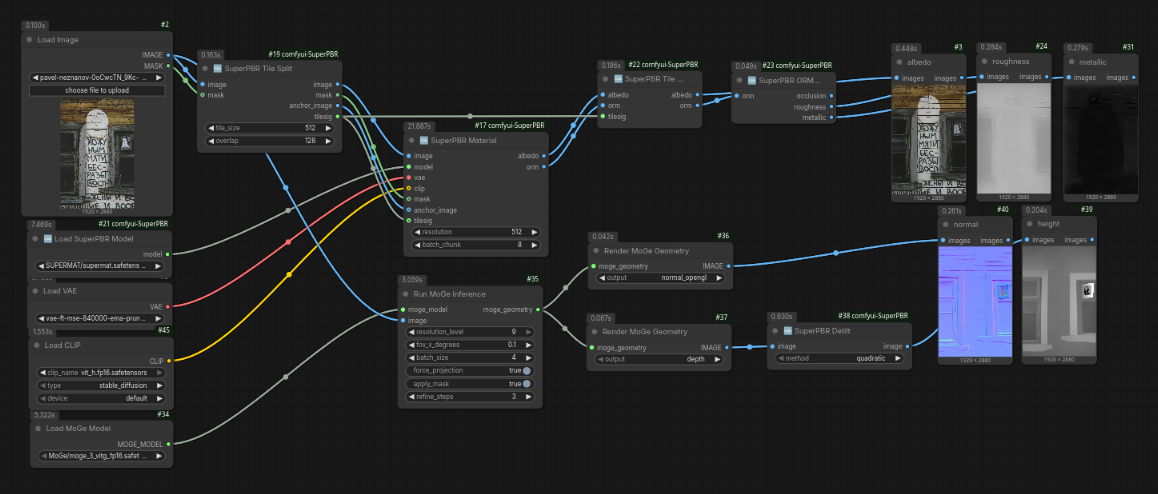Collapse the SuperPBR Tile Split node dot
Viewport: 1158px width, 494px height.
(x=205, y=69)
